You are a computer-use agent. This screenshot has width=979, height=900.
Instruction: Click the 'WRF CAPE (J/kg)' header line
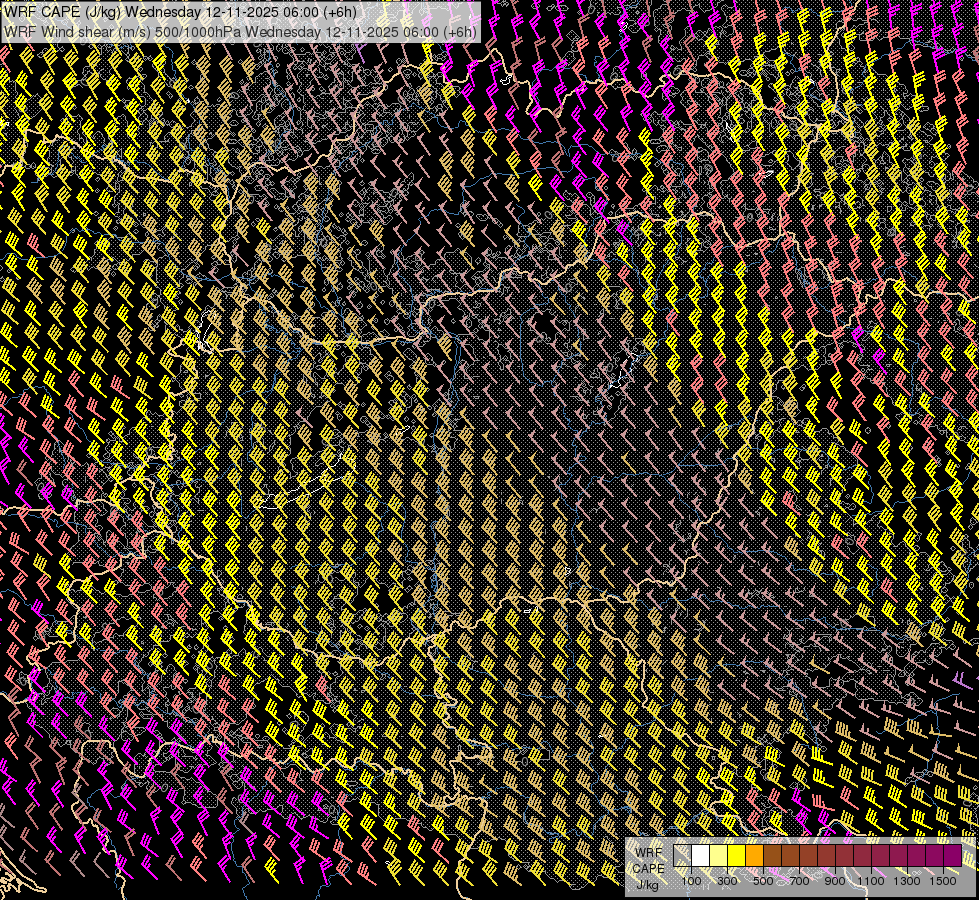(x=180, y=12)
